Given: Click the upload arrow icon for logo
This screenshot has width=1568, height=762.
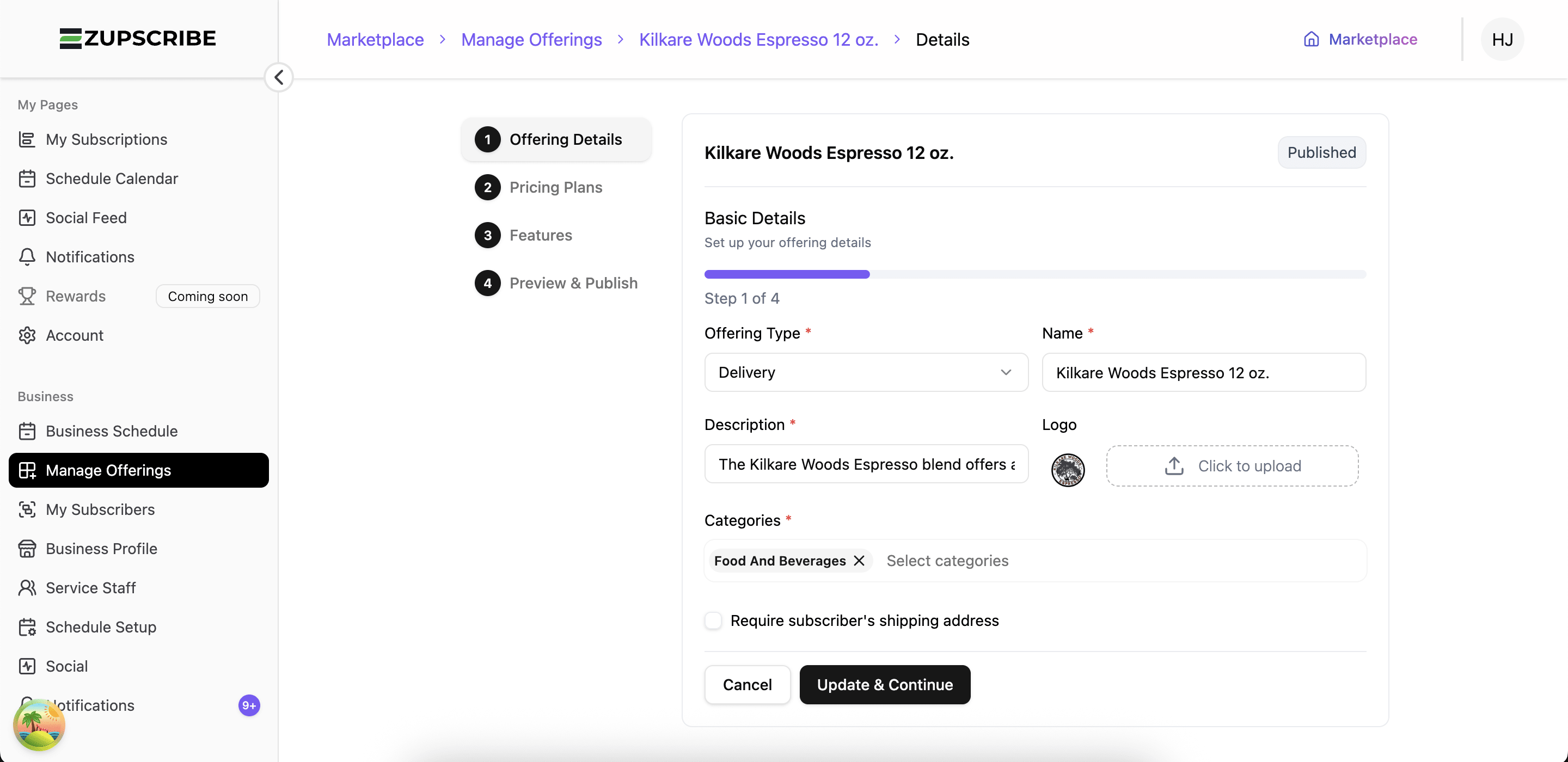Looking at the screenshot, I should click(x=1174, y=466).
